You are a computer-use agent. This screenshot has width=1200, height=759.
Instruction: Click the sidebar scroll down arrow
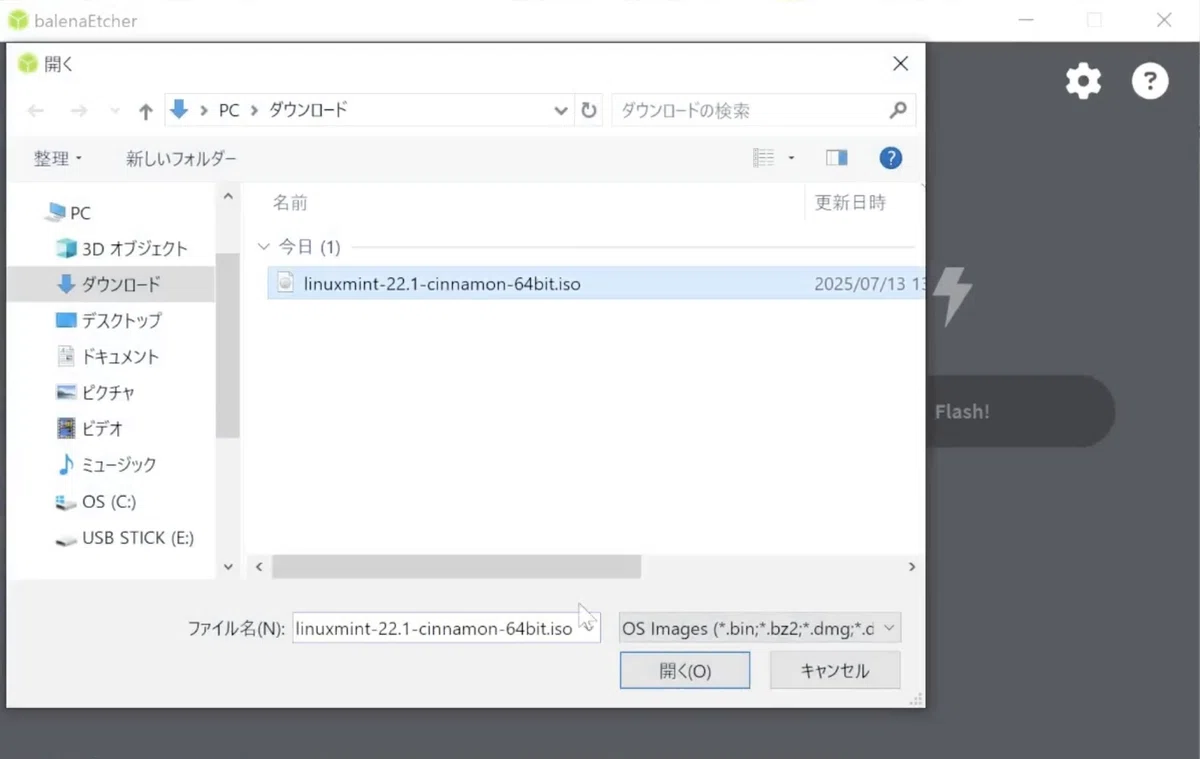pyautogui.click(x=228, y=566)
